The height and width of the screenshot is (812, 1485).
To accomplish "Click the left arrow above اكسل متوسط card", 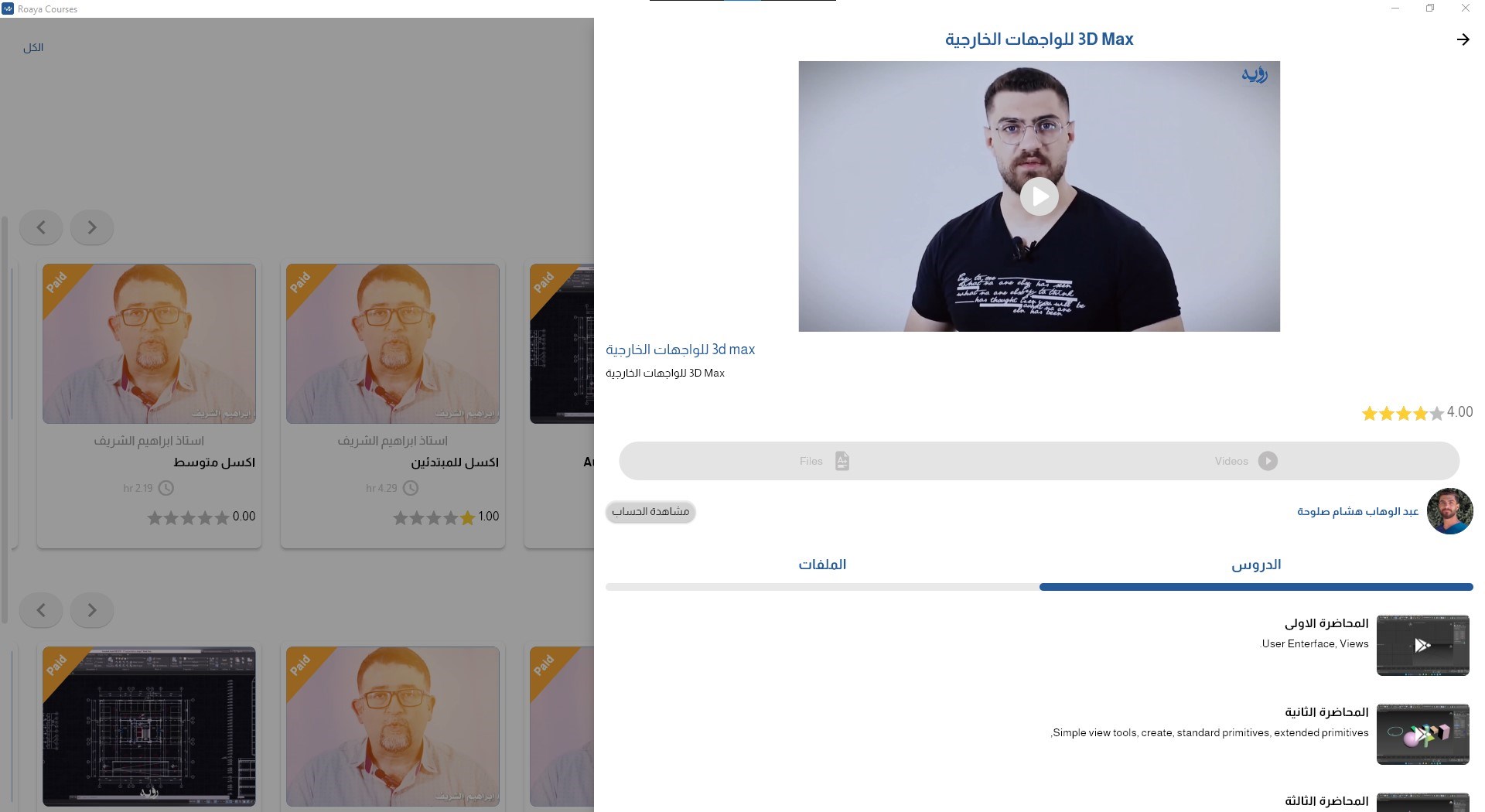I will tap(41, 227).
